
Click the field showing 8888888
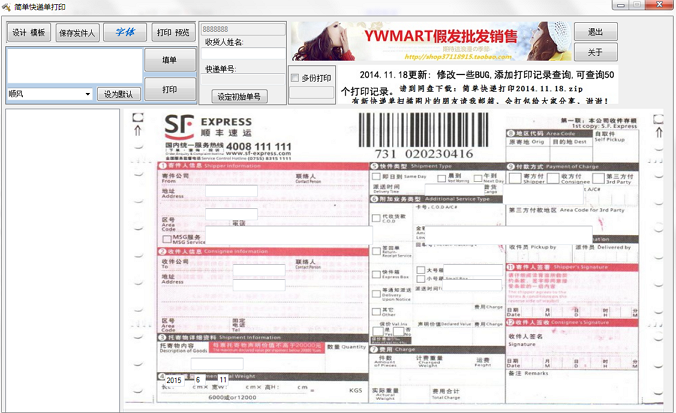click(243, 29)
